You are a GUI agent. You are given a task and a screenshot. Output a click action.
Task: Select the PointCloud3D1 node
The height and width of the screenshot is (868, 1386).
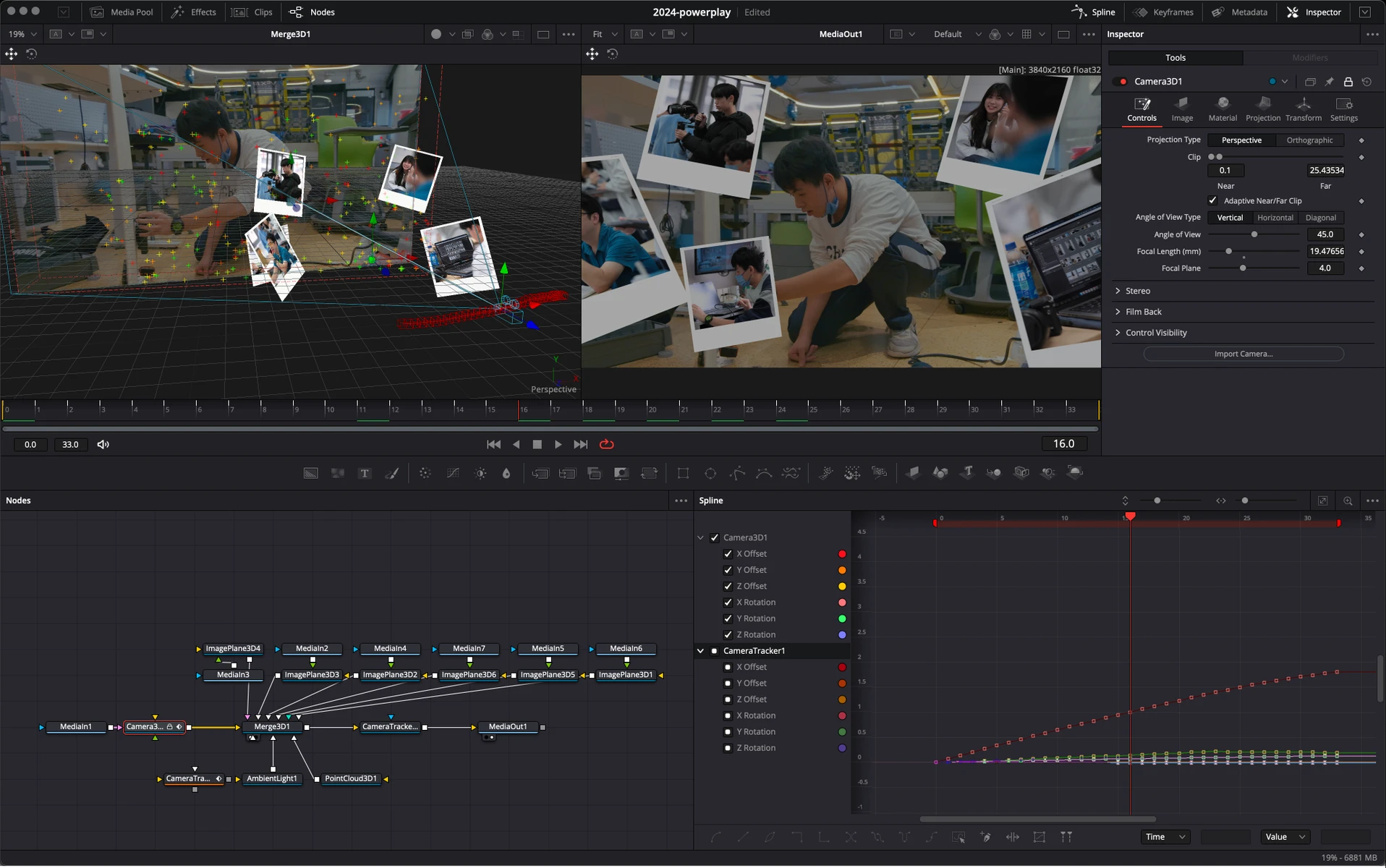[x=350, y=778]
